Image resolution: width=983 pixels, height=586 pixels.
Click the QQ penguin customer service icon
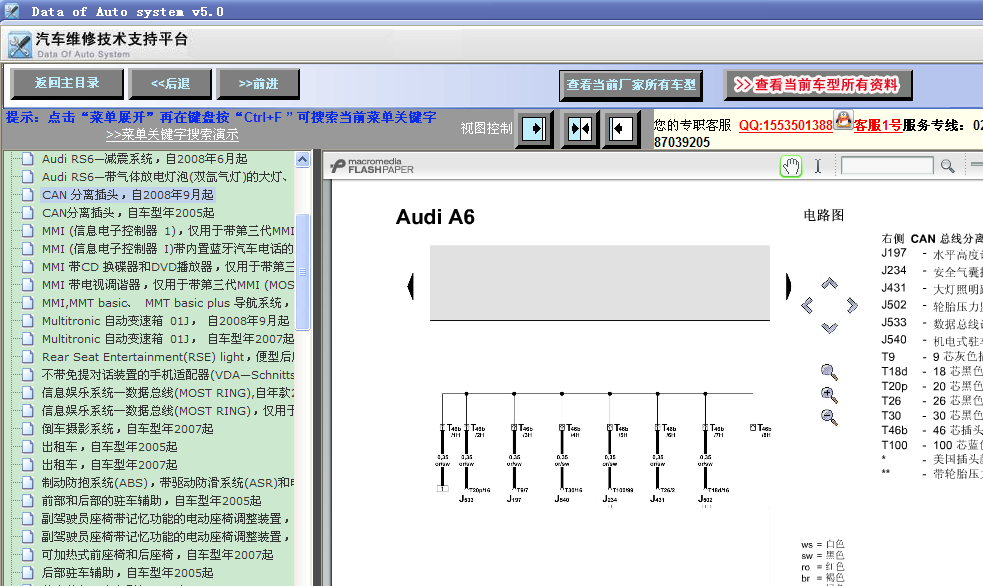point(843,120)
